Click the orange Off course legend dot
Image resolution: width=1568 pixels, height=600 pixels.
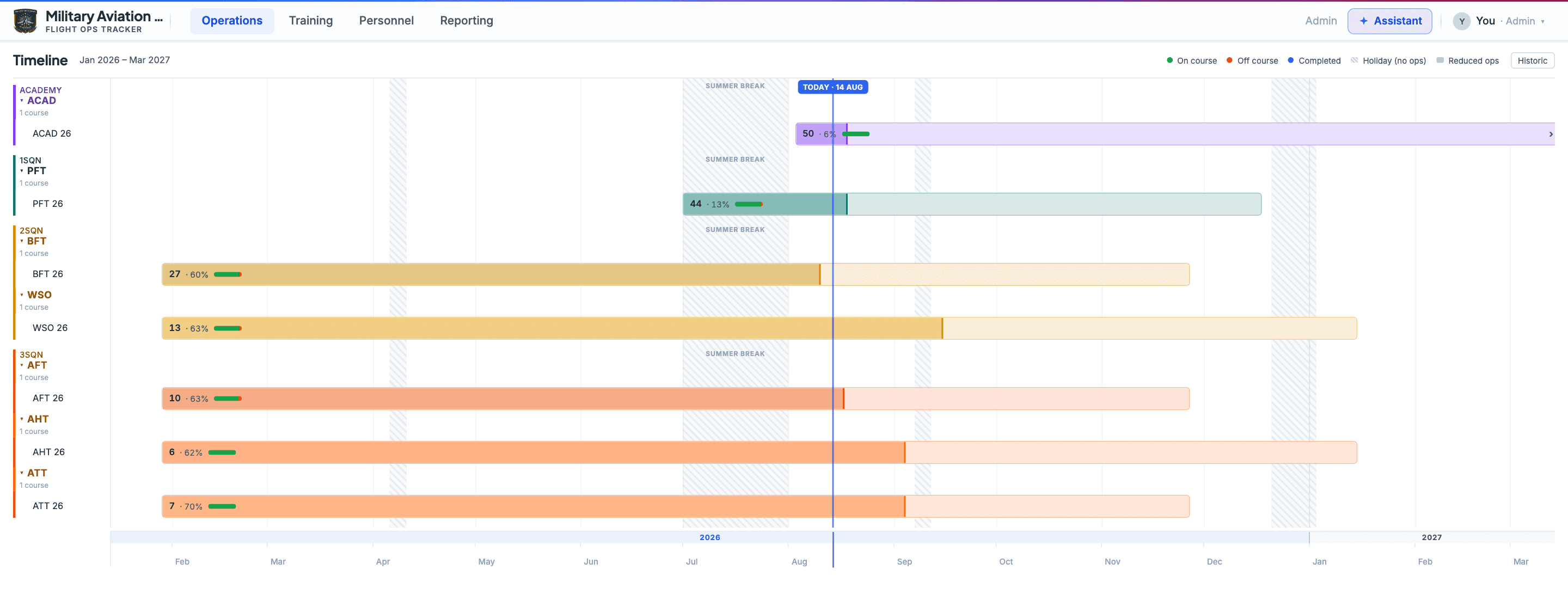(x=1229, y=60)
